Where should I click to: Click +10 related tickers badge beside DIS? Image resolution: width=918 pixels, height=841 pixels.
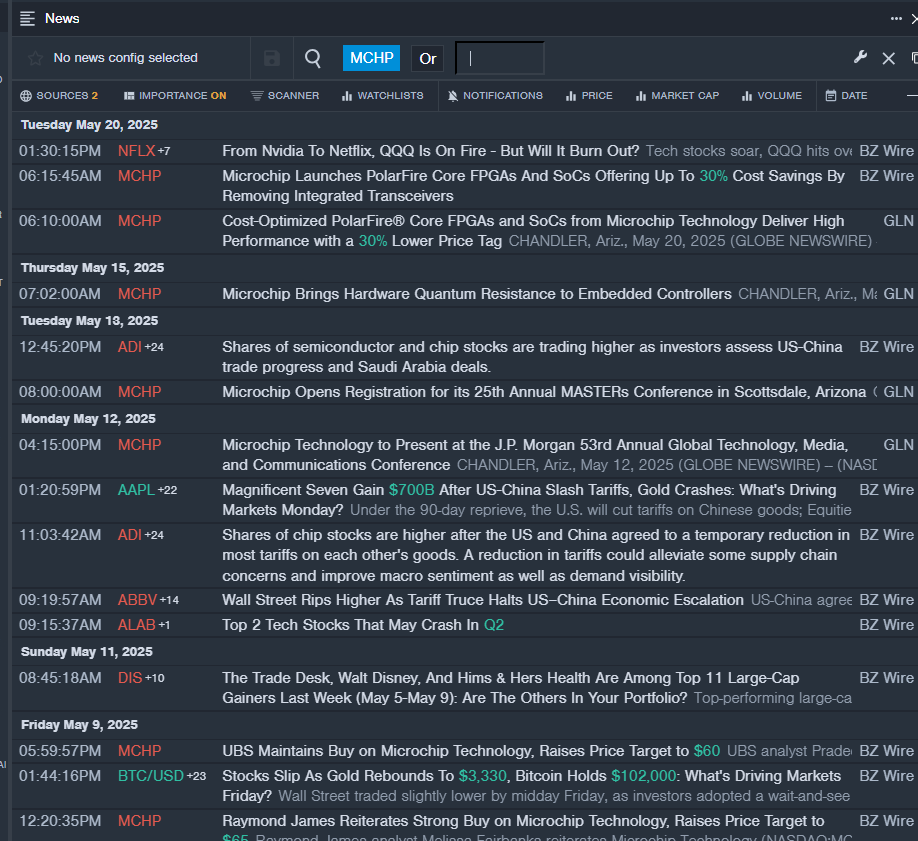pos(155,678)
